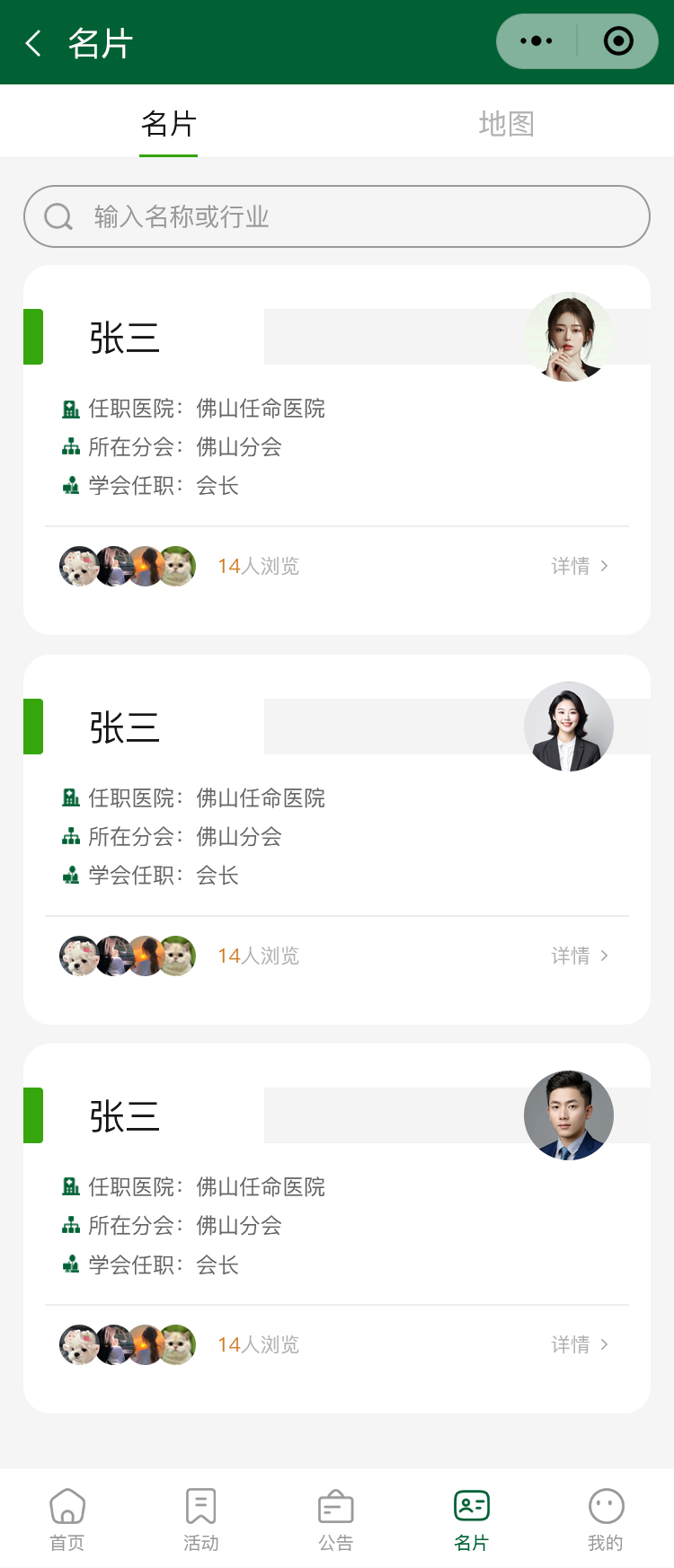The height and width of the screenshot is (1568, 674).
Task: Click the search magnifier icon
Action: coord(58,216)
